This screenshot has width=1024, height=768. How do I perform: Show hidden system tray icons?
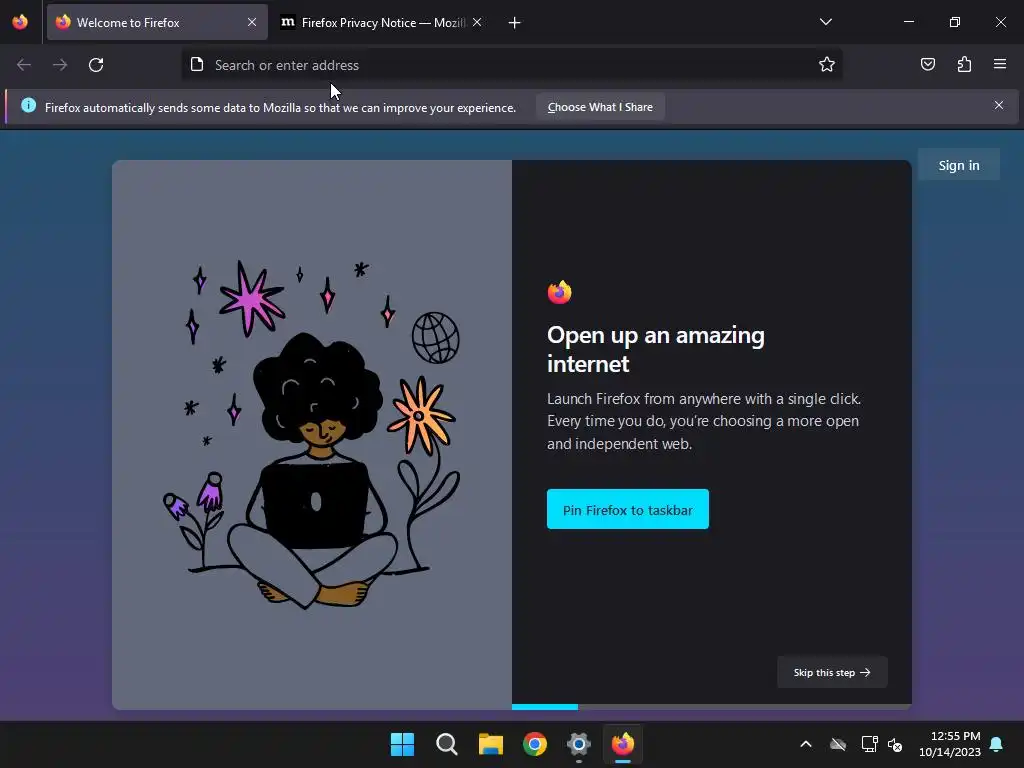click(x=806, y=744)
